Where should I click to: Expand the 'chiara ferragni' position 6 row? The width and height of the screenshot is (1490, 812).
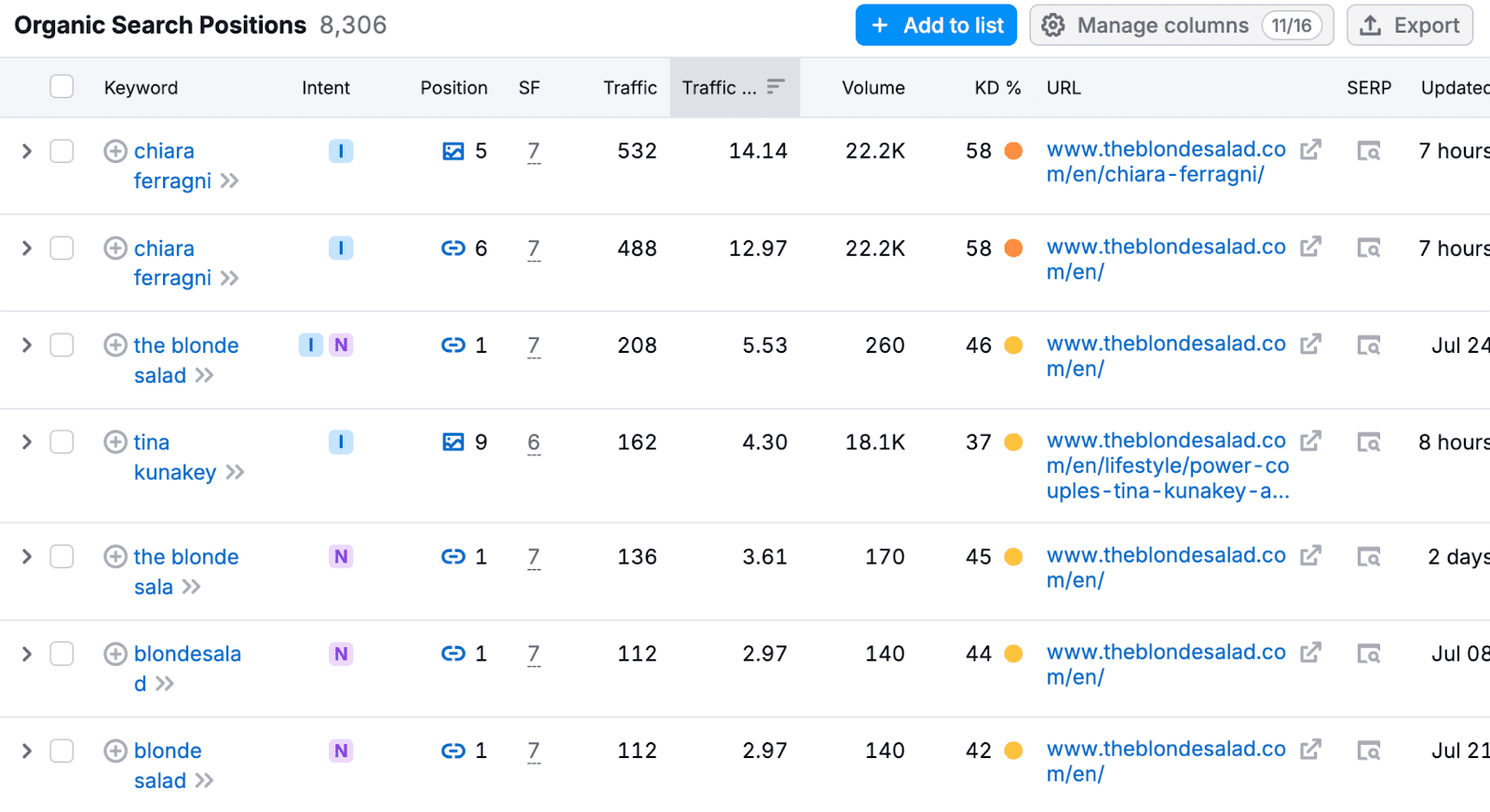tap(27, 248)
